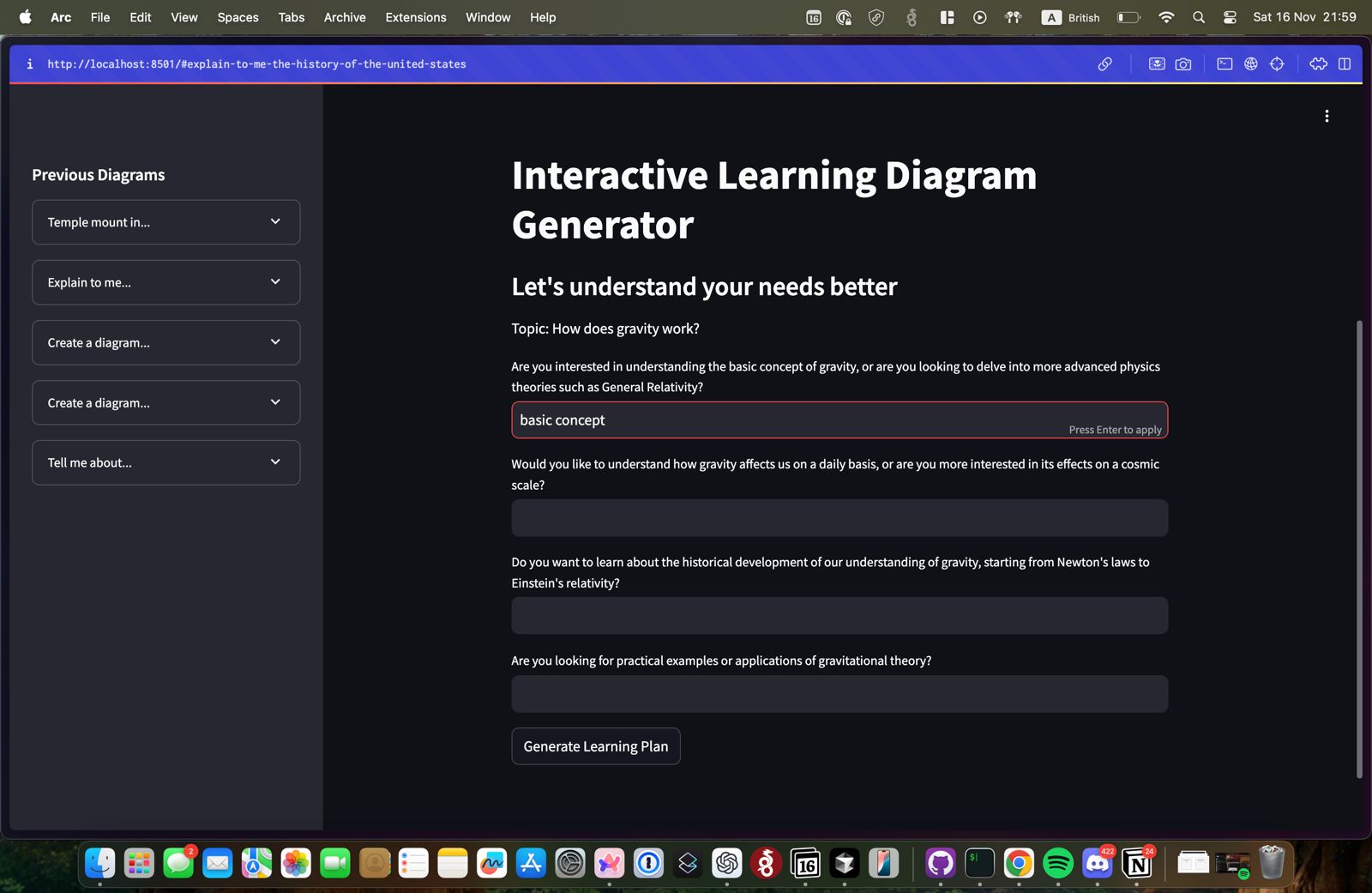Viewport: 1372px width, 893px height.
Task: Open the Tabs menu
Action: pos(292,17)
